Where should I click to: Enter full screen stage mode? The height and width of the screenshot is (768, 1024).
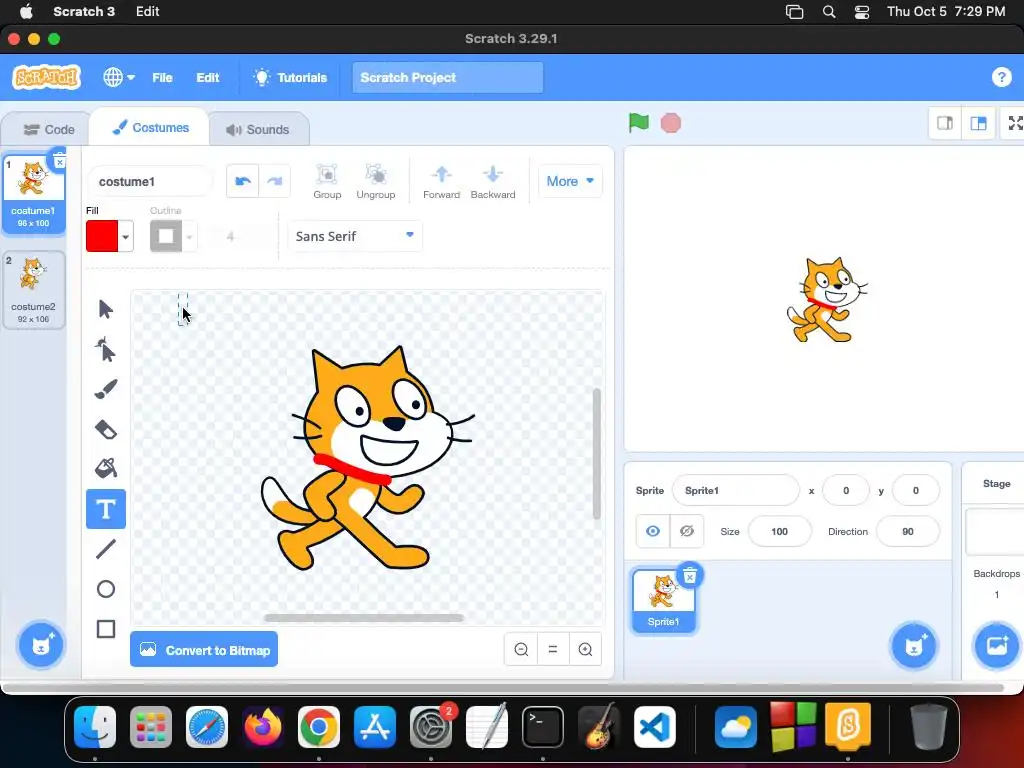1015,123
